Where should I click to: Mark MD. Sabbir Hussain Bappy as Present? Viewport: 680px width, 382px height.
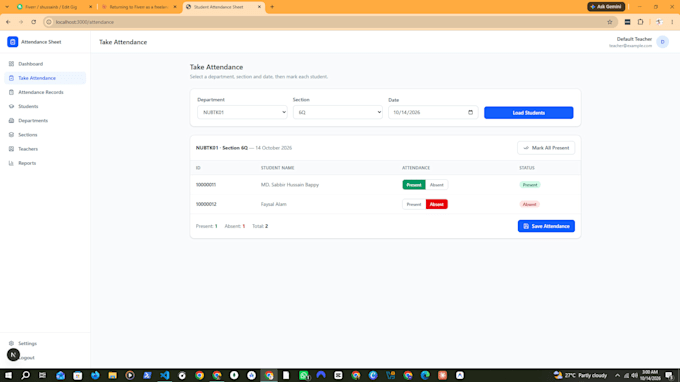click(414, 185)
